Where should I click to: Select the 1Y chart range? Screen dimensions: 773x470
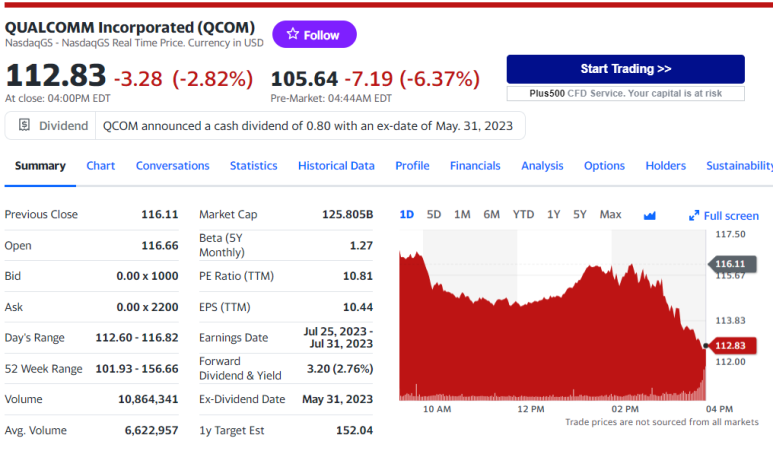point(554,215)
